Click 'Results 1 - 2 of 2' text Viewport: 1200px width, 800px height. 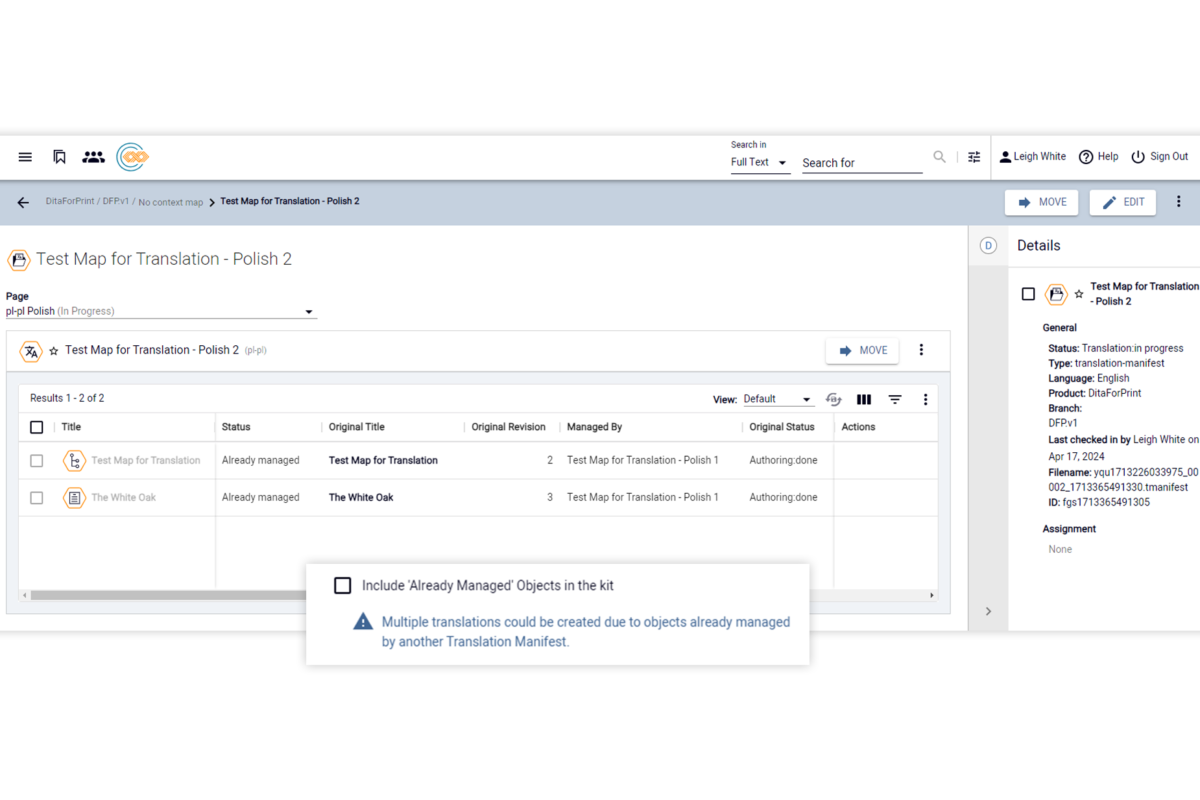click(x=67, y=399)
